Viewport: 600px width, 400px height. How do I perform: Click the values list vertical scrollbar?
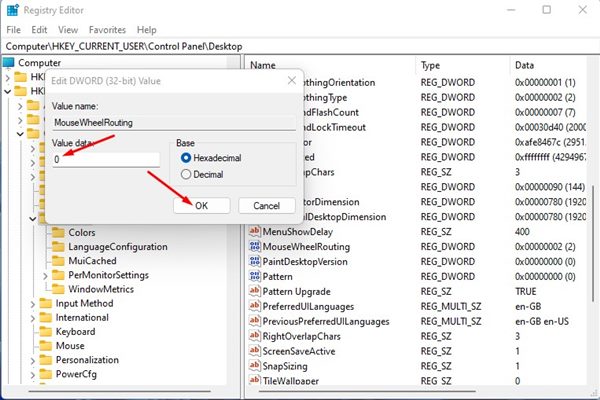[593, 242]
